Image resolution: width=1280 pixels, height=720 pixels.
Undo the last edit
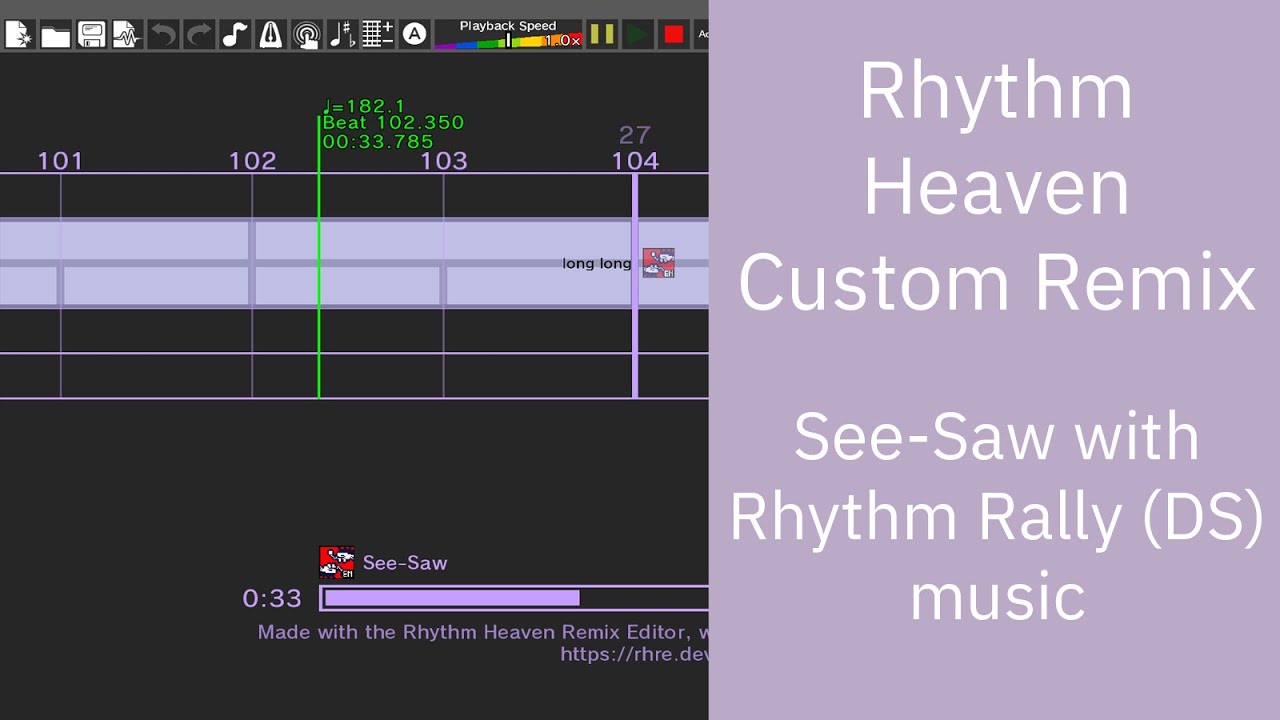pos(163,35)
